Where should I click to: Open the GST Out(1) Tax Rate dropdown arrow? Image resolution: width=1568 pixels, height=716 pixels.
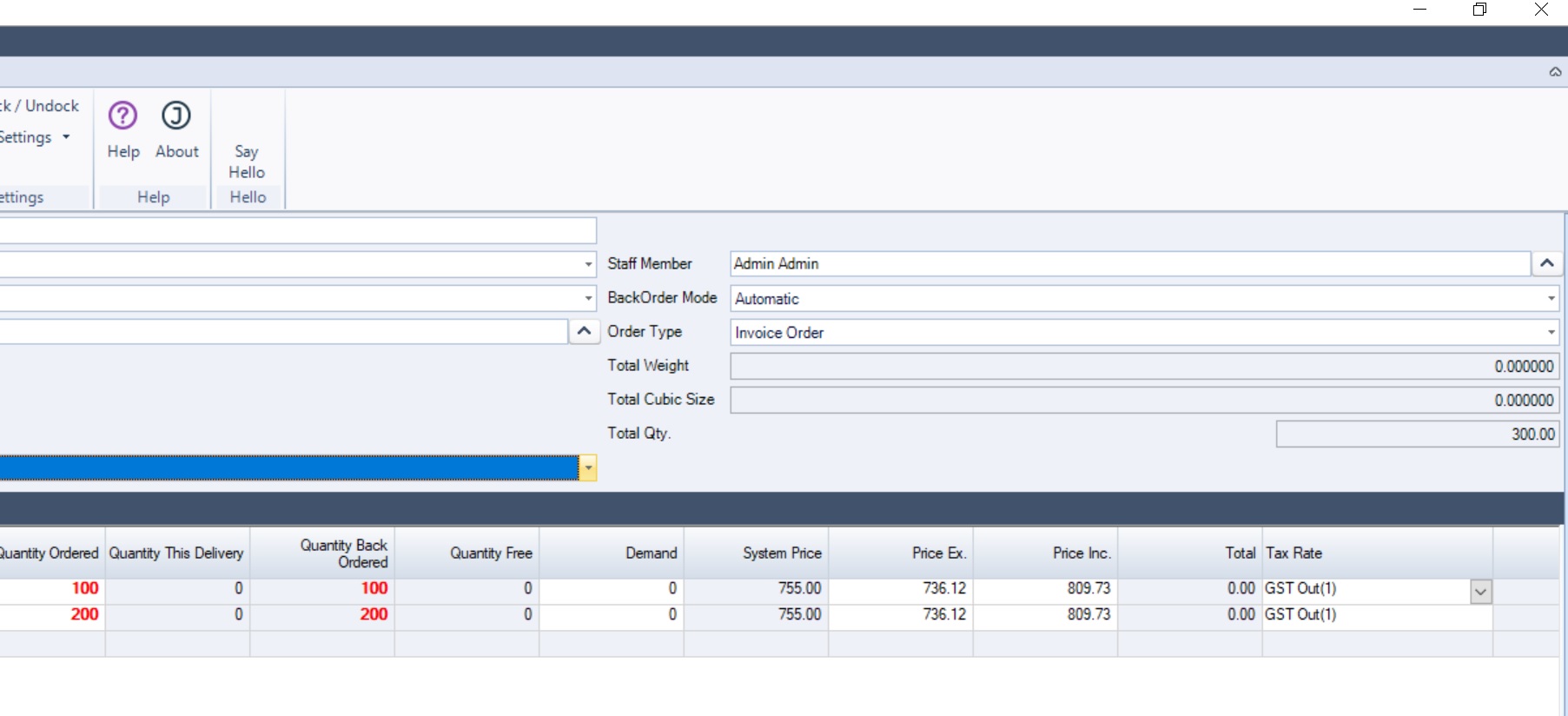(1481, 592)
